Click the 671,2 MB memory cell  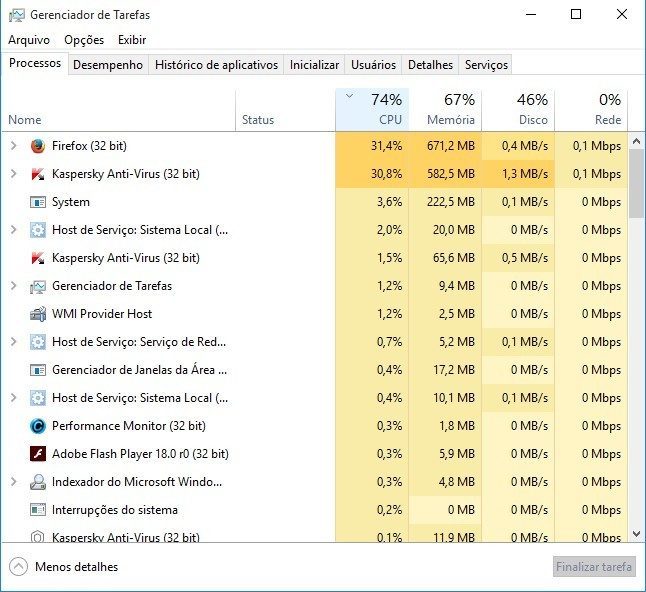tap(445, 146)
